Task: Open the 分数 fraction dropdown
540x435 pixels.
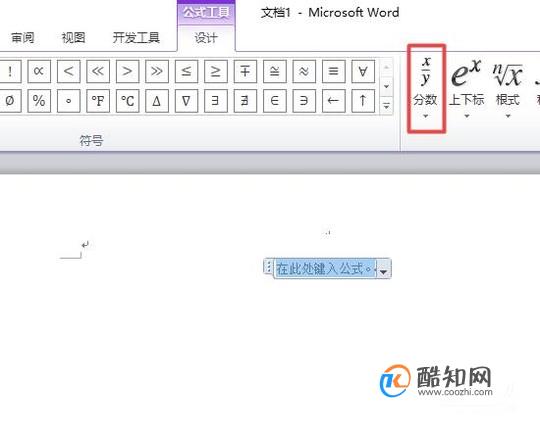Action: click(426, 88)
